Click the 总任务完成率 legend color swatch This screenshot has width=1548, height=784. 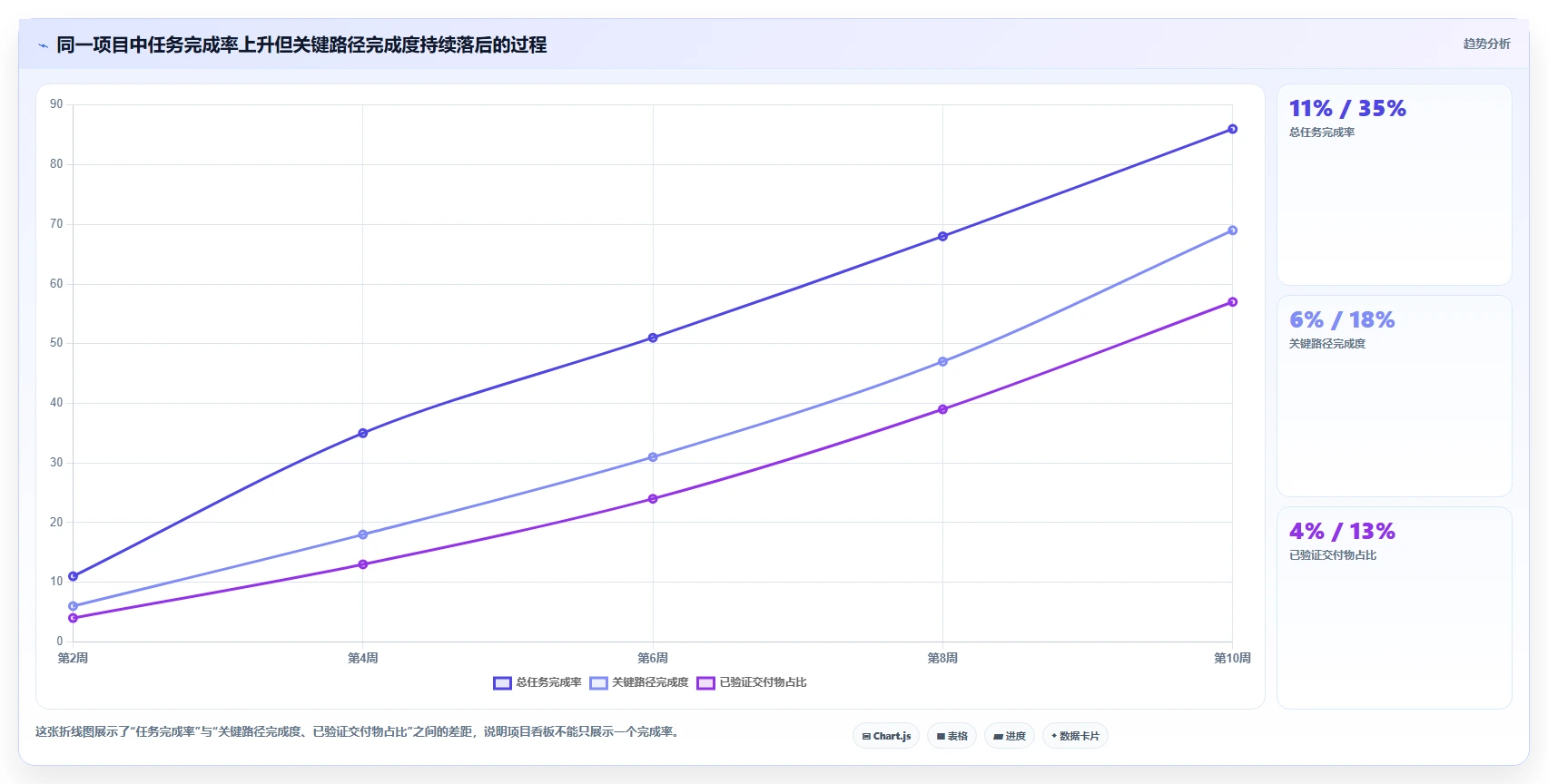(x=502, y=683)
